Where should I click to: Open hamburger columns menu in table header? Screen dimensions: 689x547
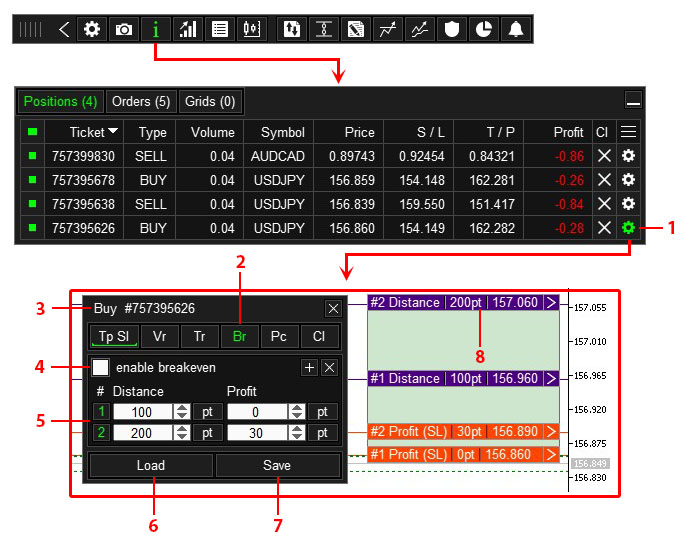(x=628, y=132)
